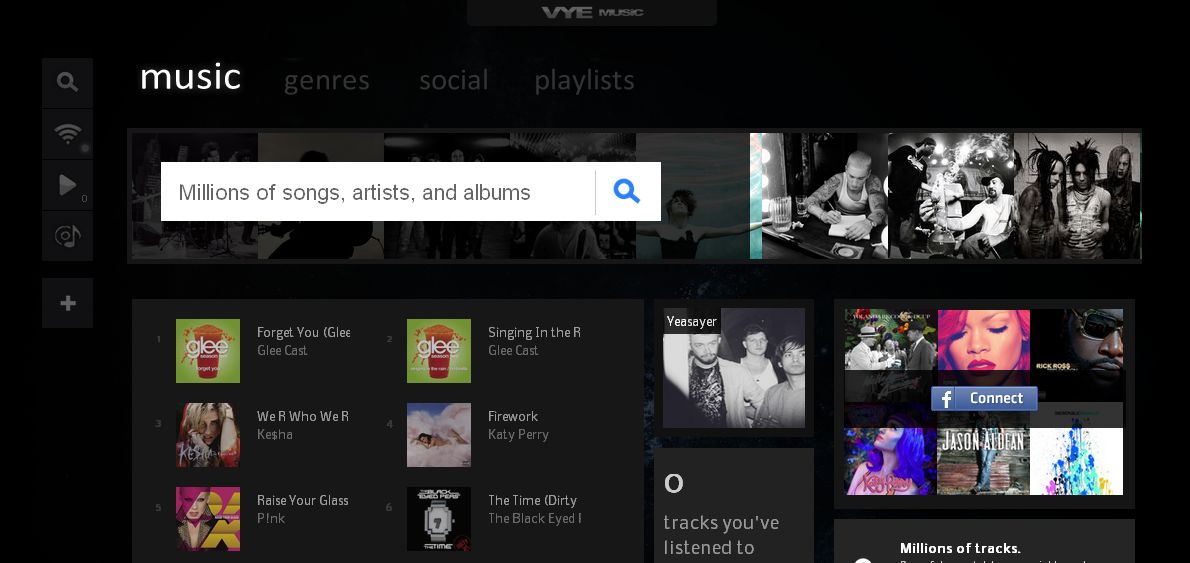Click the blue magnifier search button
The height and width of the screenshot is (563, 1190).
(x=627, y=191)
